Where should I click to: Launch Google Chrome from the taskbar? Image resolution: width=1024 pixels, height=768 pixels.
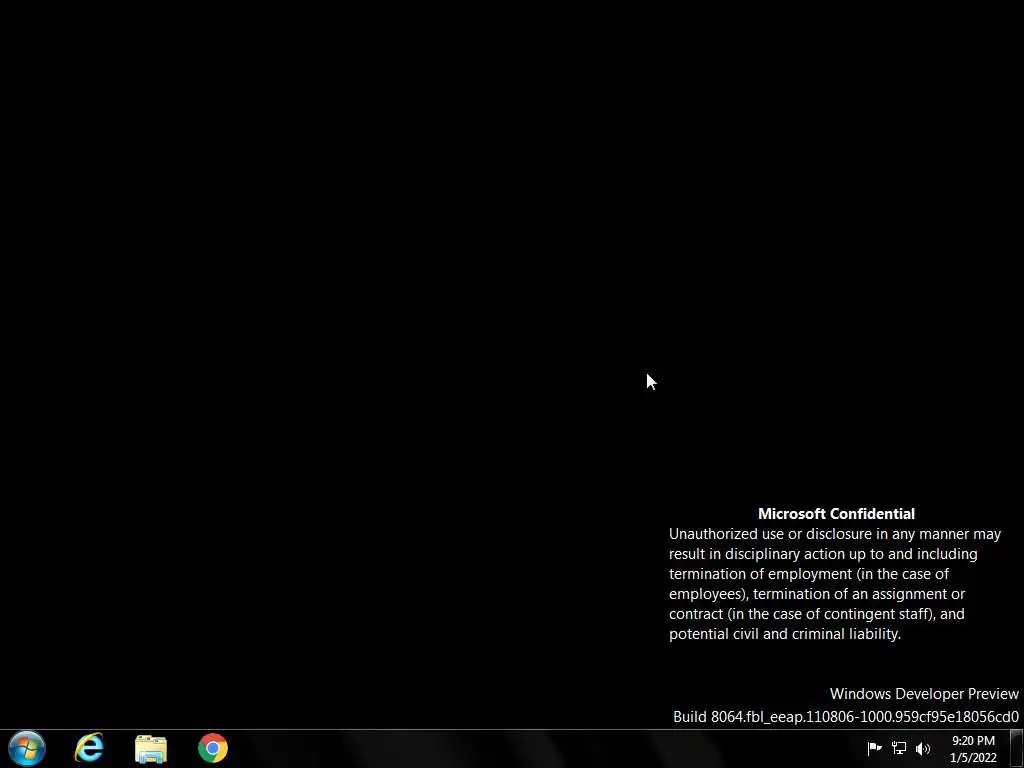(213, 748)
